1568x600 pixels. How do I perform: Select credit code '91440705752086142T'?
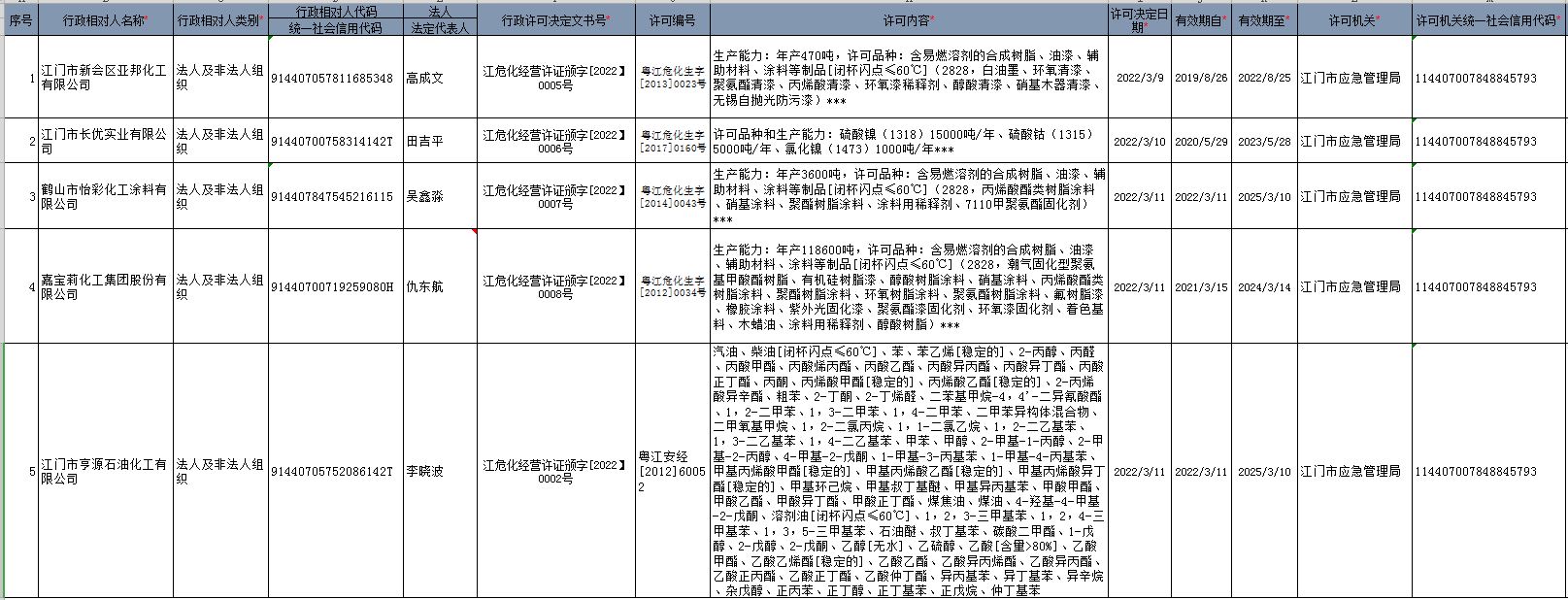(336, 471)
